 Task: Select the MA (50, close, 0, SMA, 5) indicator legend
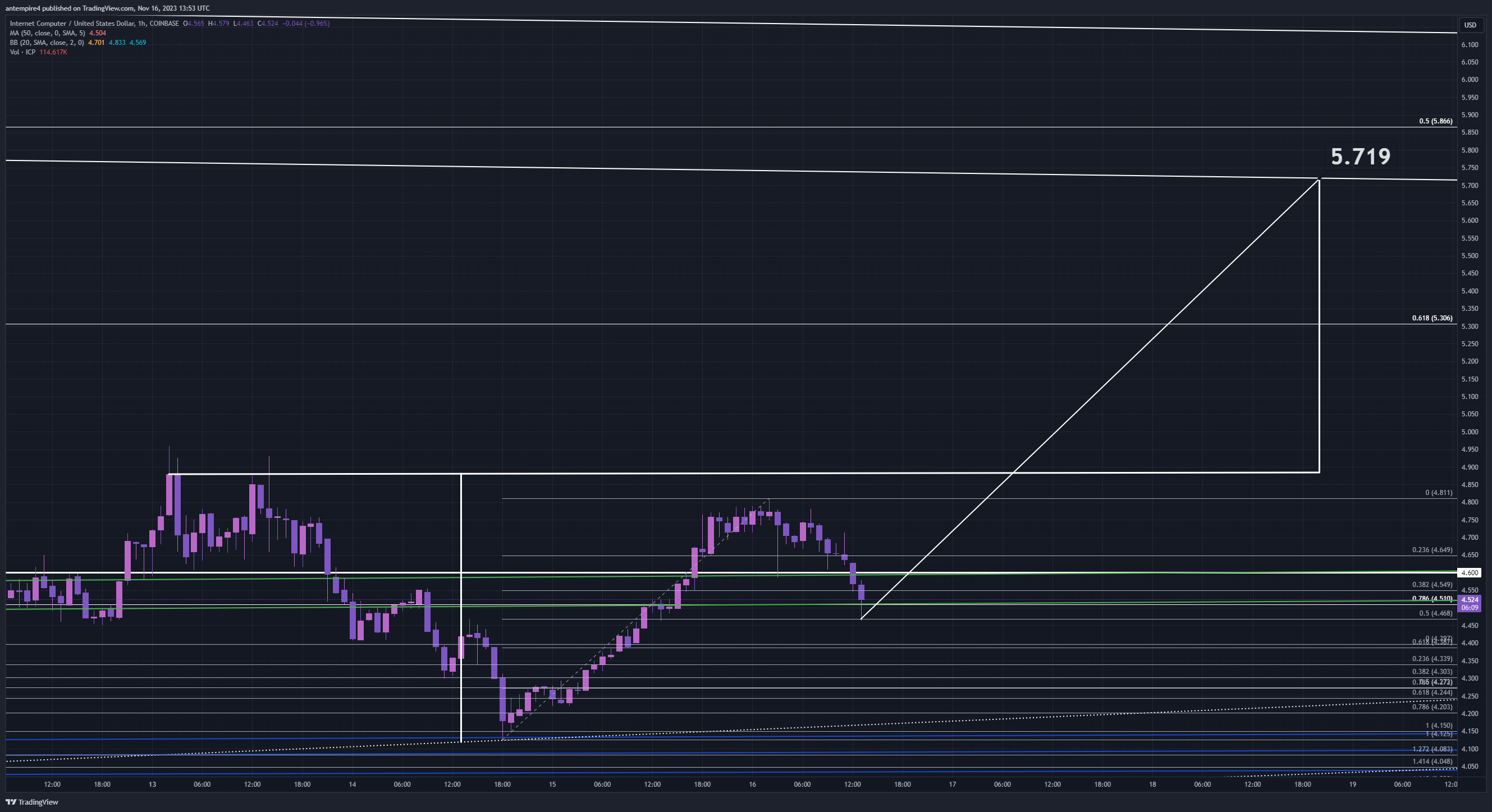tap(48, 33)
